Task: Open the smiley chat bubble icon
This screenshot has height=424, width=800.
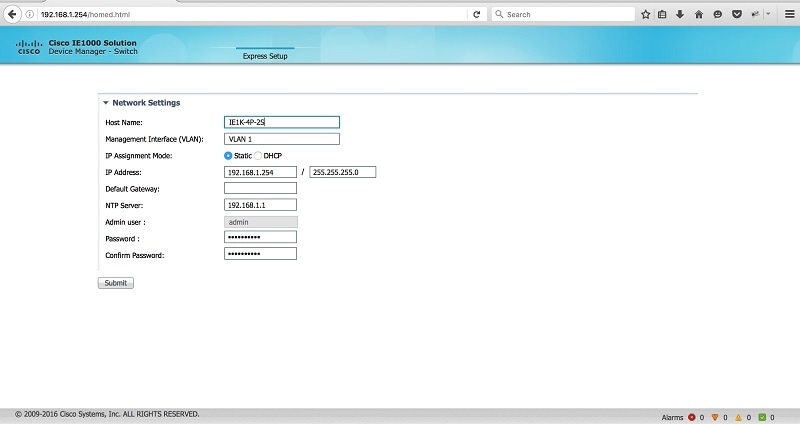Action: click(717, 14)
